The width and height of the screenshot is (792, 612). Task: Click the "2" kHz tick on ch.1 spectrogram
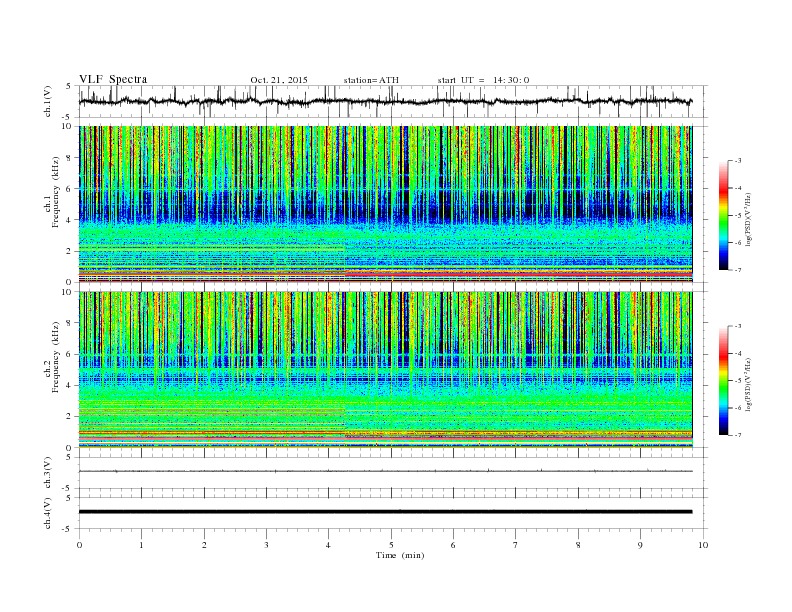point(69,251)
